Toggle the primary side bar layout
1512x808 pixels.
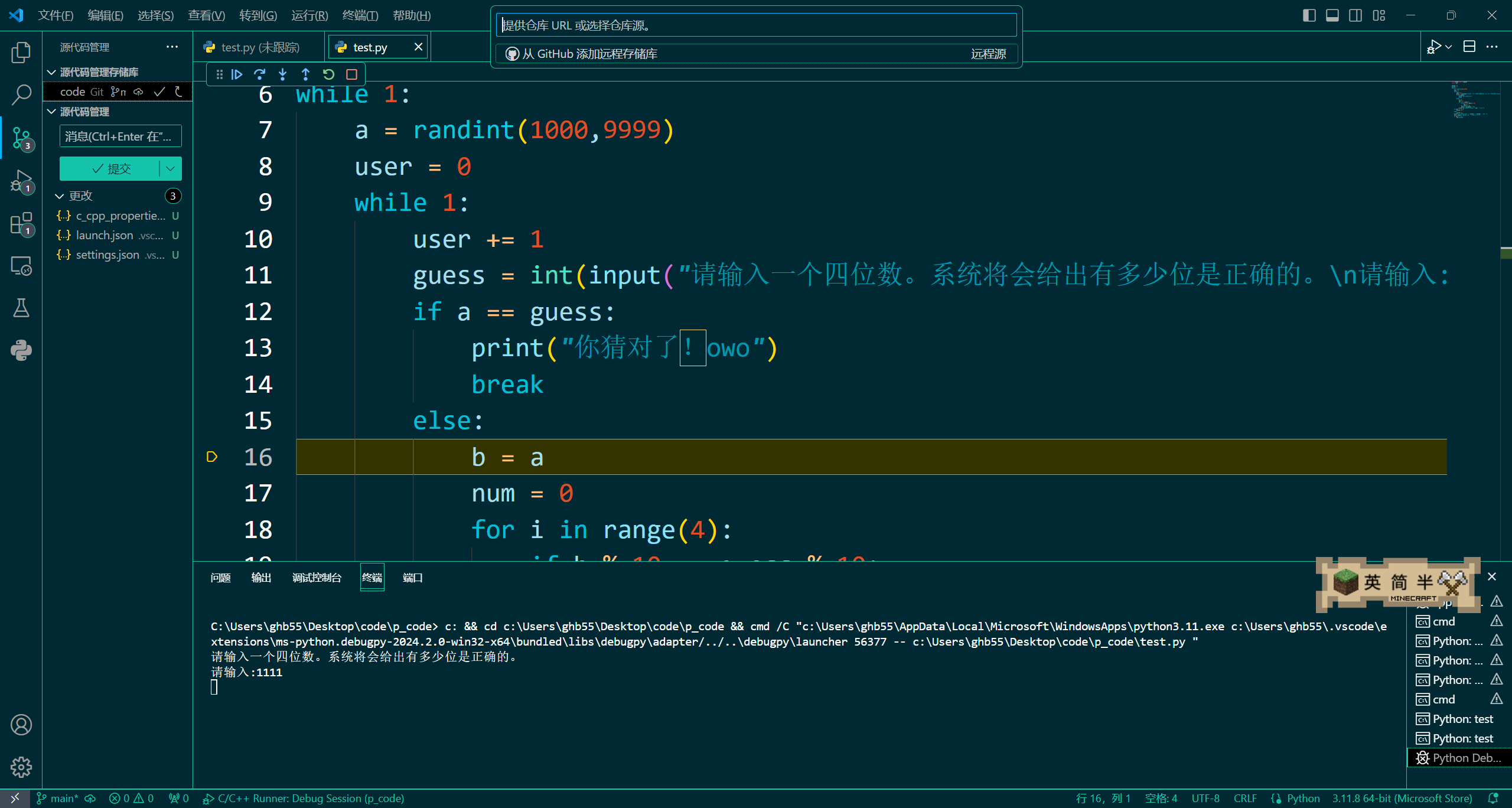(x=1309, y=15)
